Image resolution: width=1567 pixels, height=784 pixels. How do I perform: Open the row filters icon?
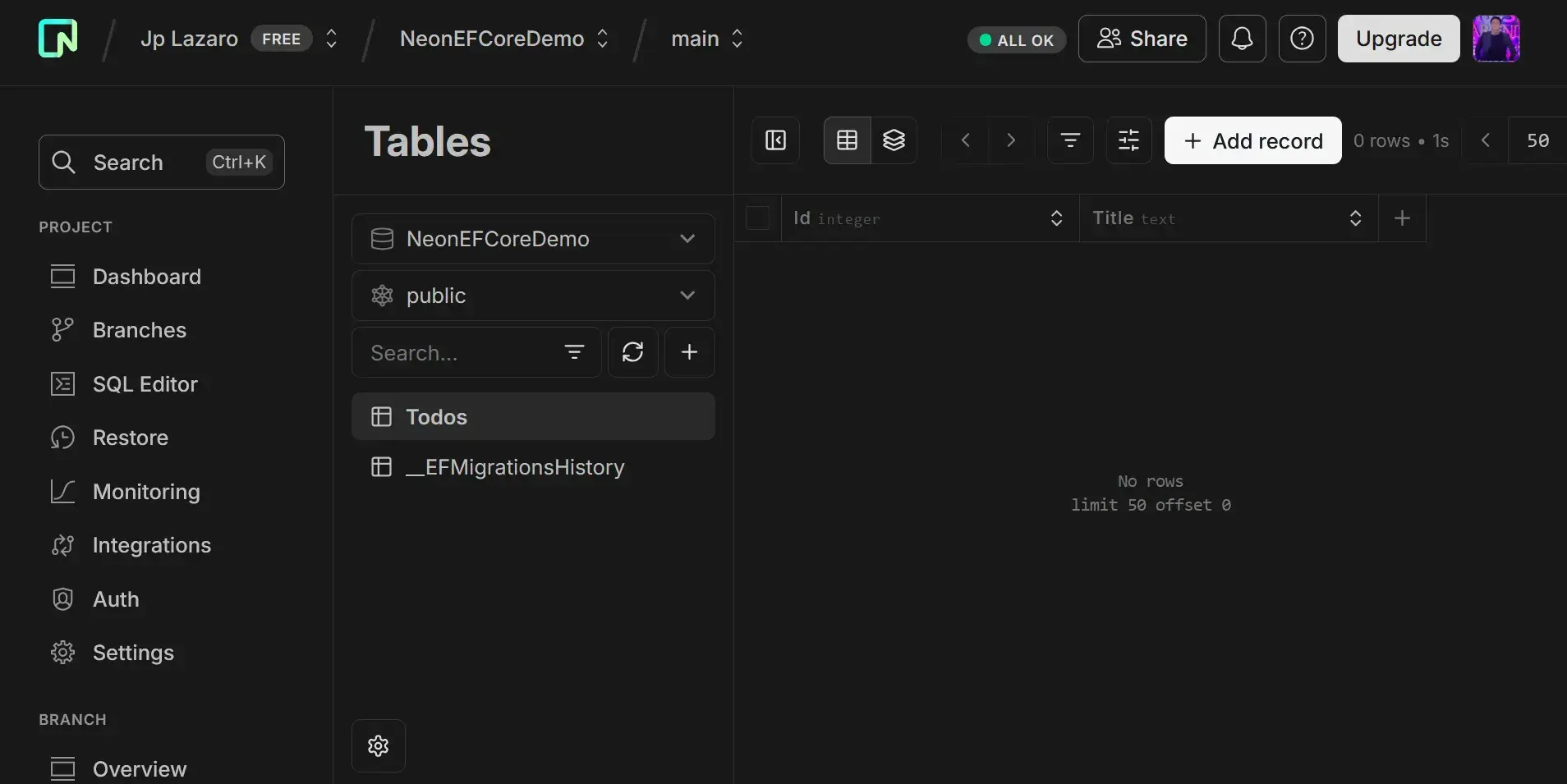(1070, 140)
